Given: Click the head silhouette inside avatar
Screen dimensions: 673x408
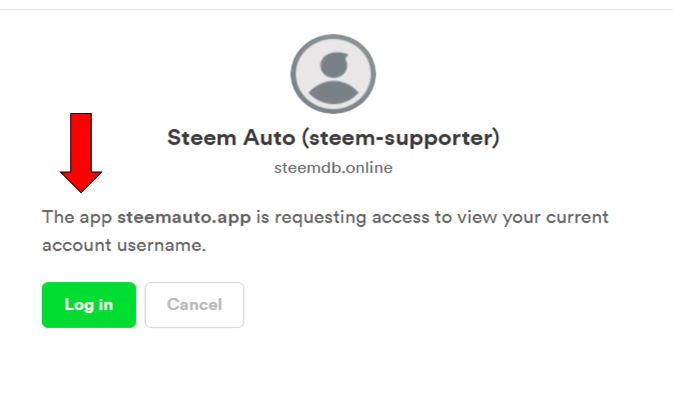Looking at the screenshot, I should coord(333,65).
